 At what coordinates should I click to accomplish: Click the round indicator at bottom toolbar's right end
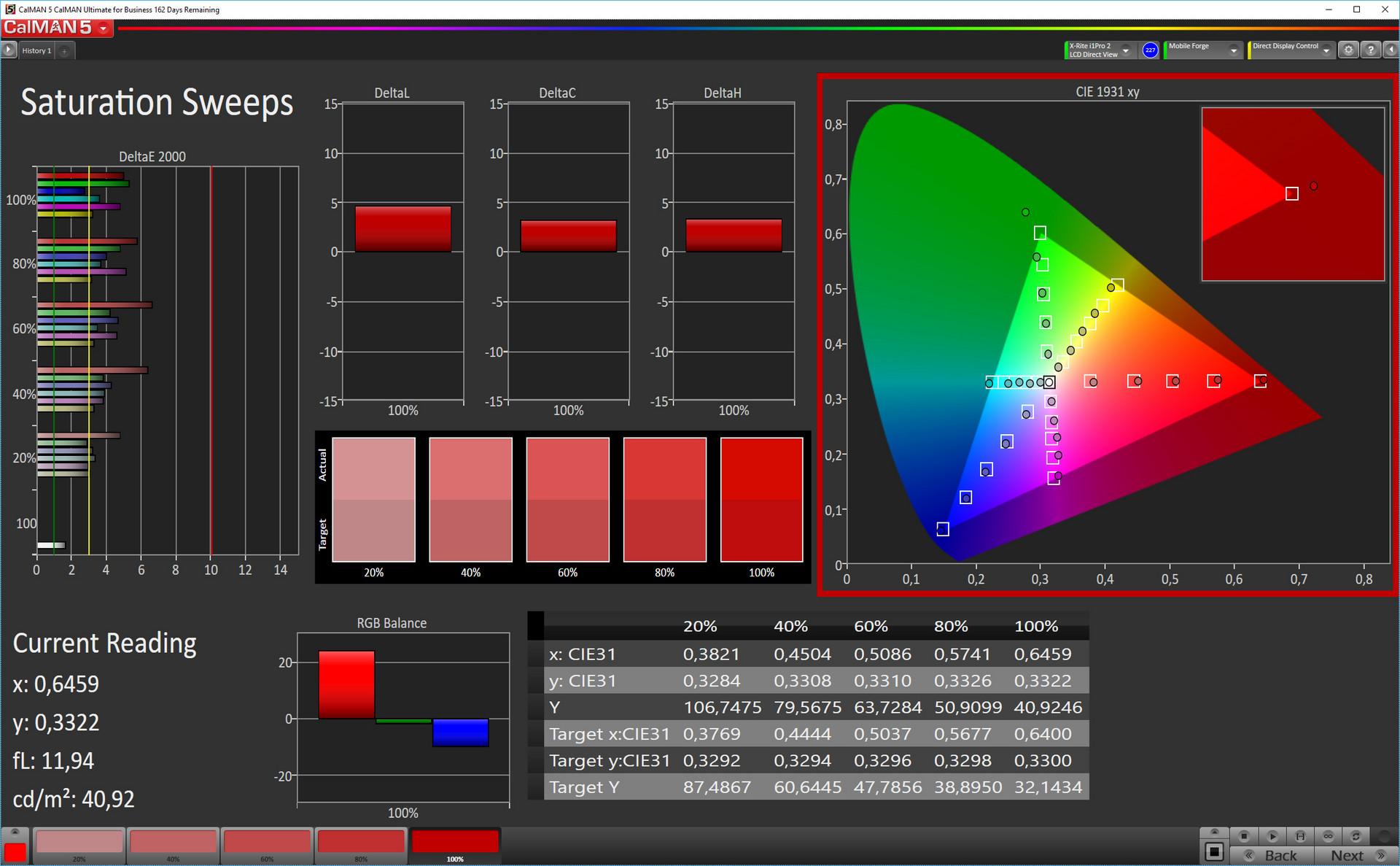pyautogui.click(x=1385, y=836)
